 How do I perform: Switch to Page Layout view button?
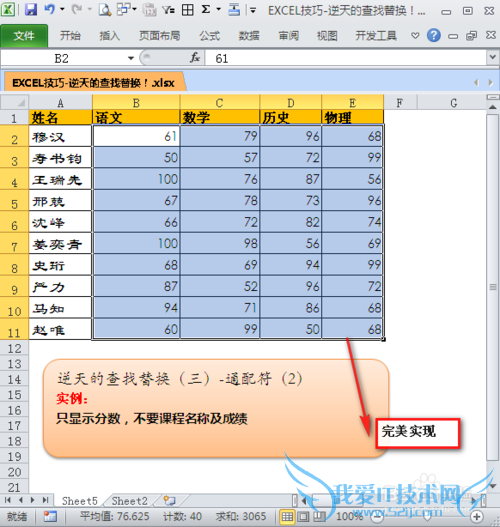tap(303, 516)
